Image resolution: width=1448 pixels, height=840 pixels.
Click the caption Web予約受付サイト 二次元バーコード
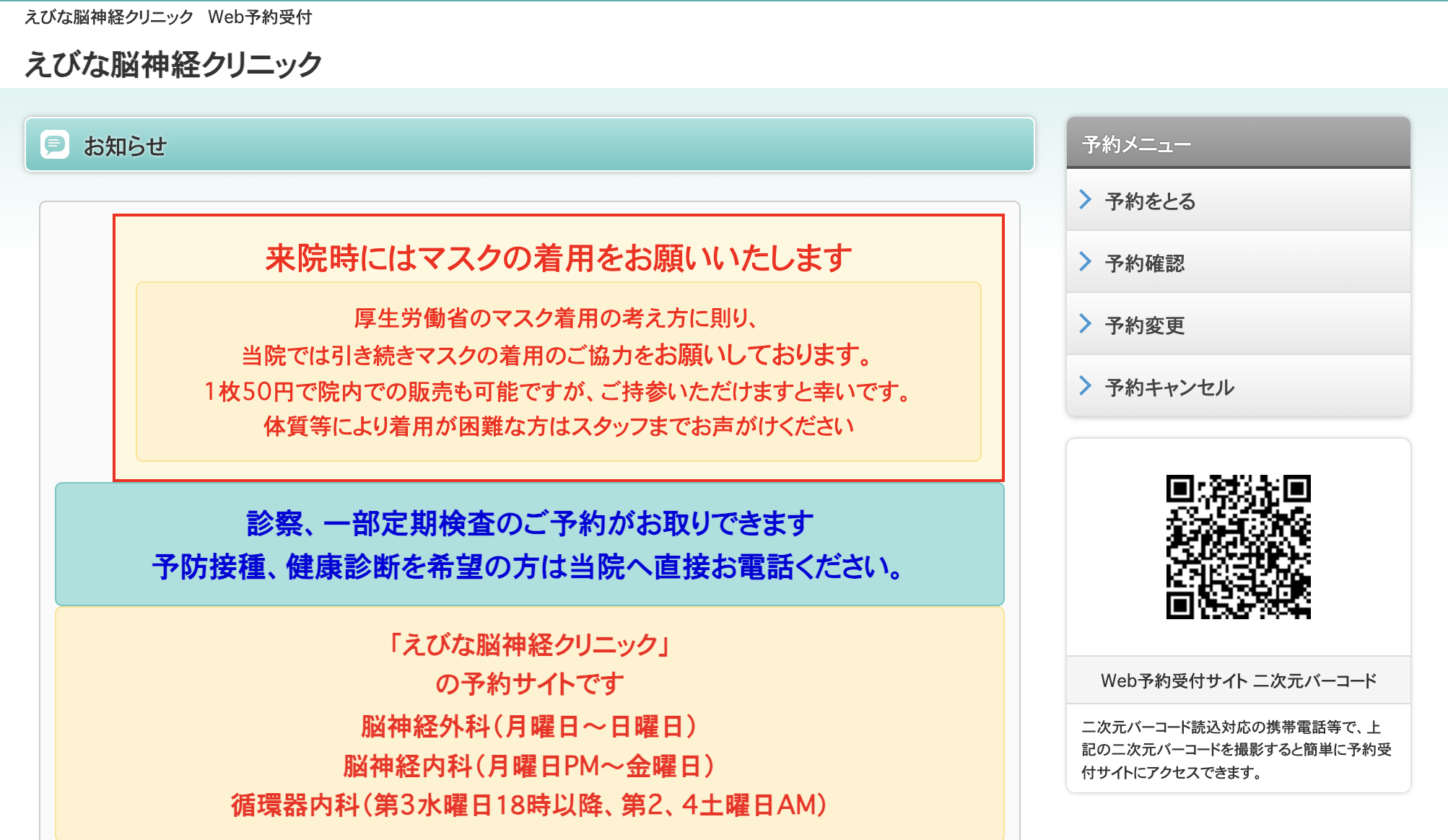click(x=1238, y=681)
